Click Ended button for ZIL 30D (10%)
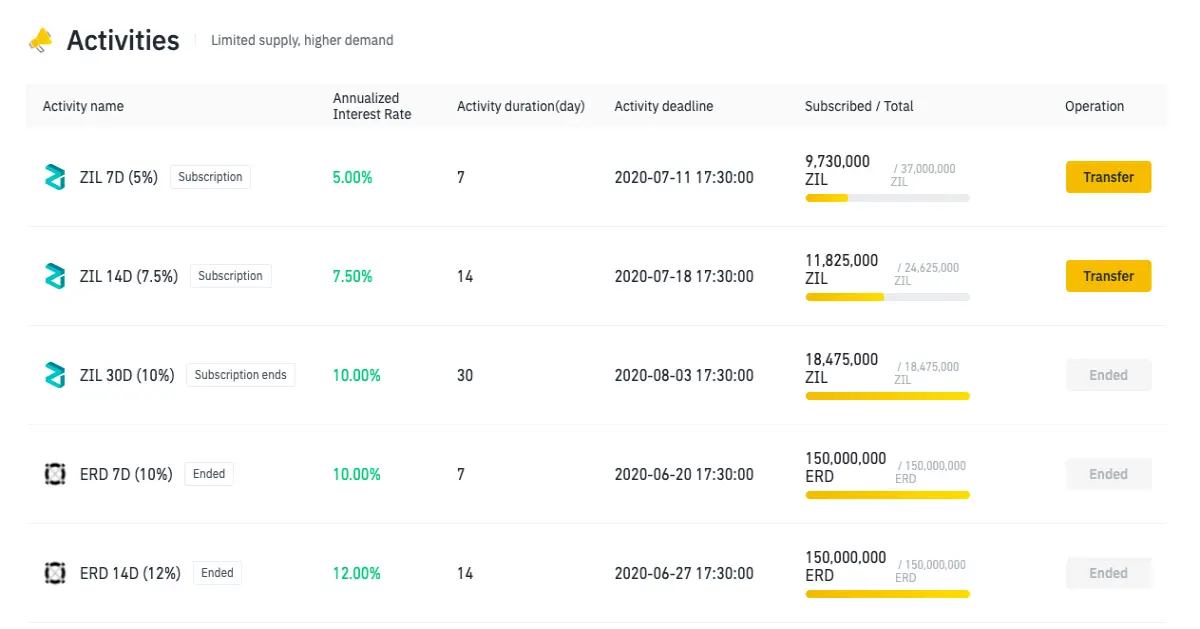The width and height of the screenshot is (1200, 629). click(1108, 375)
